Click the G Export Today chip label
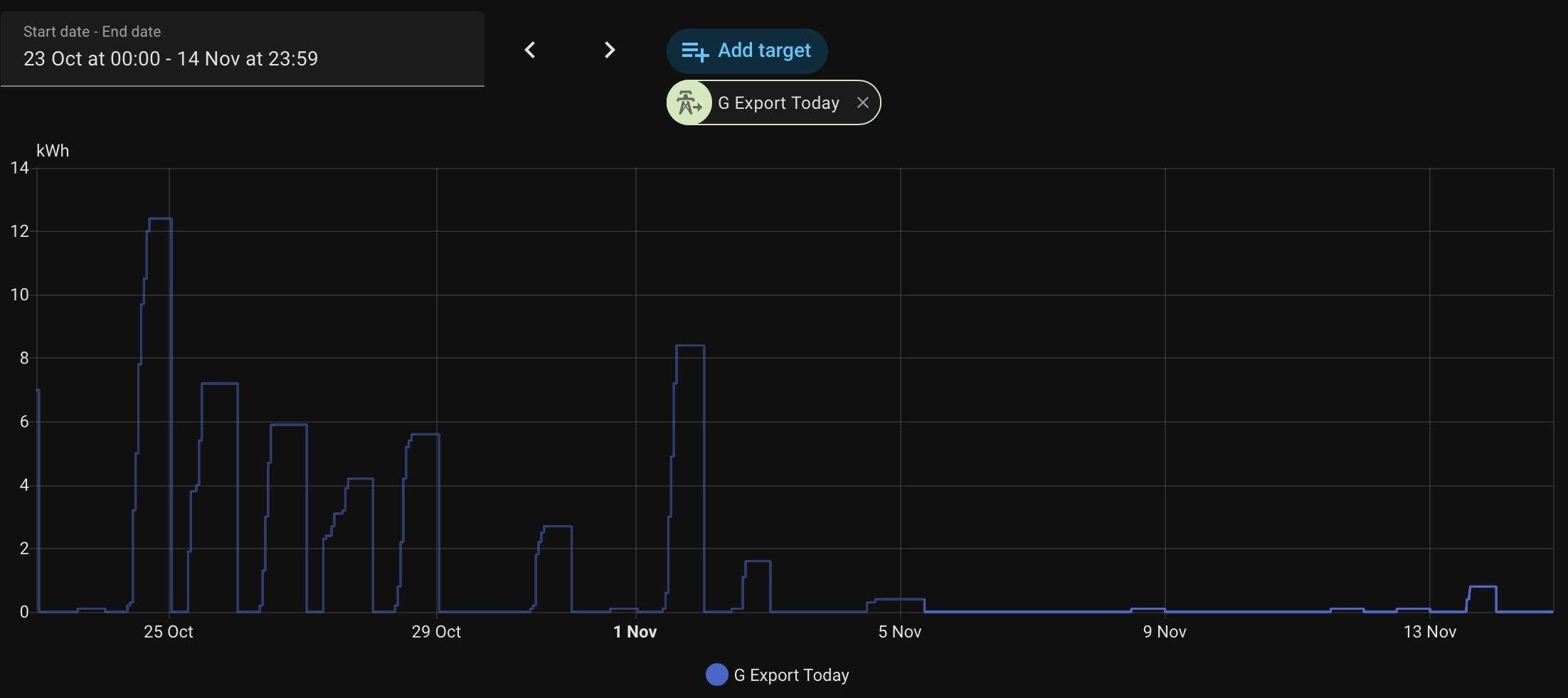 778,103
